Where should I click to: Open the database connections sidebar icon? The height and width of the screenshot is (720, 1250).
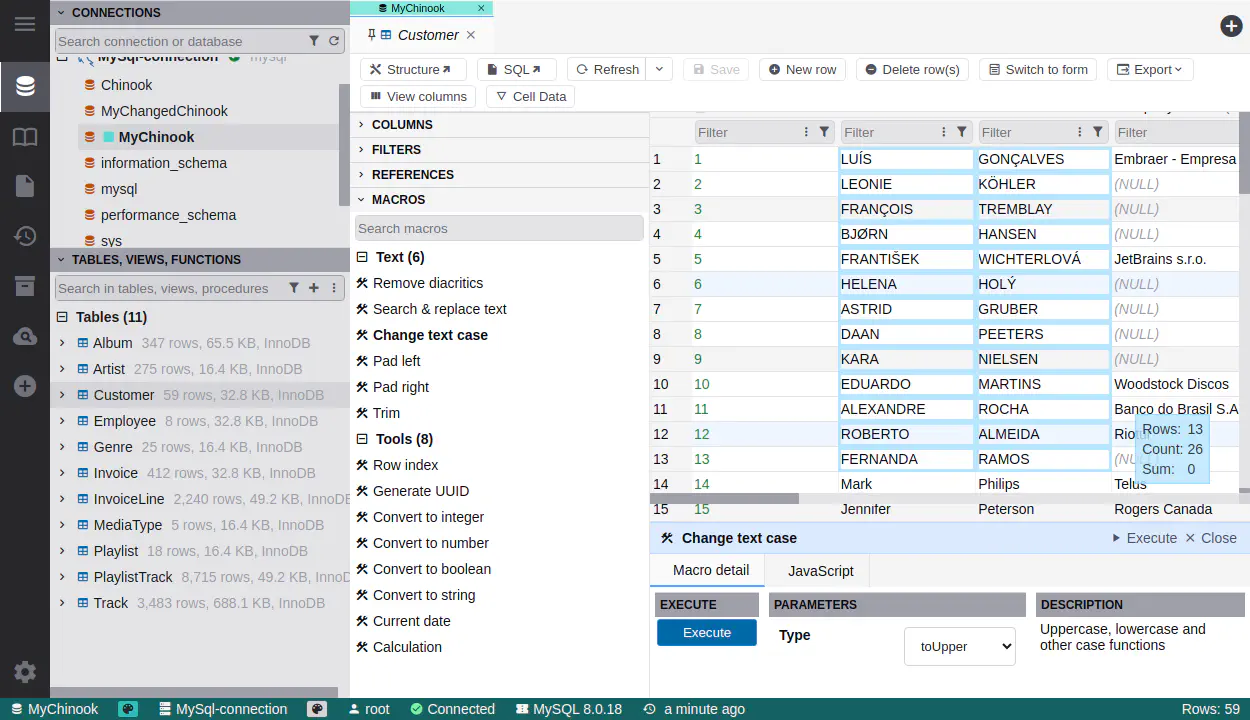pyautogui.click(x=25, y=86)
